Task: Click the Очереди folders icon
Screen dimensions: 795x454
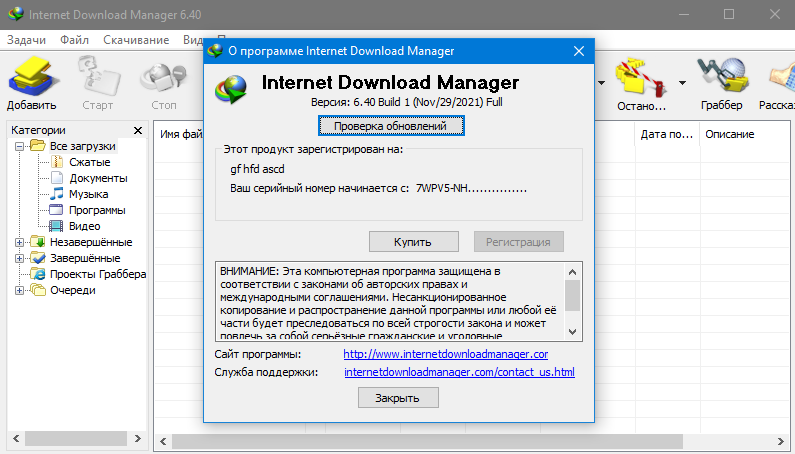Action: click(38, 290)
